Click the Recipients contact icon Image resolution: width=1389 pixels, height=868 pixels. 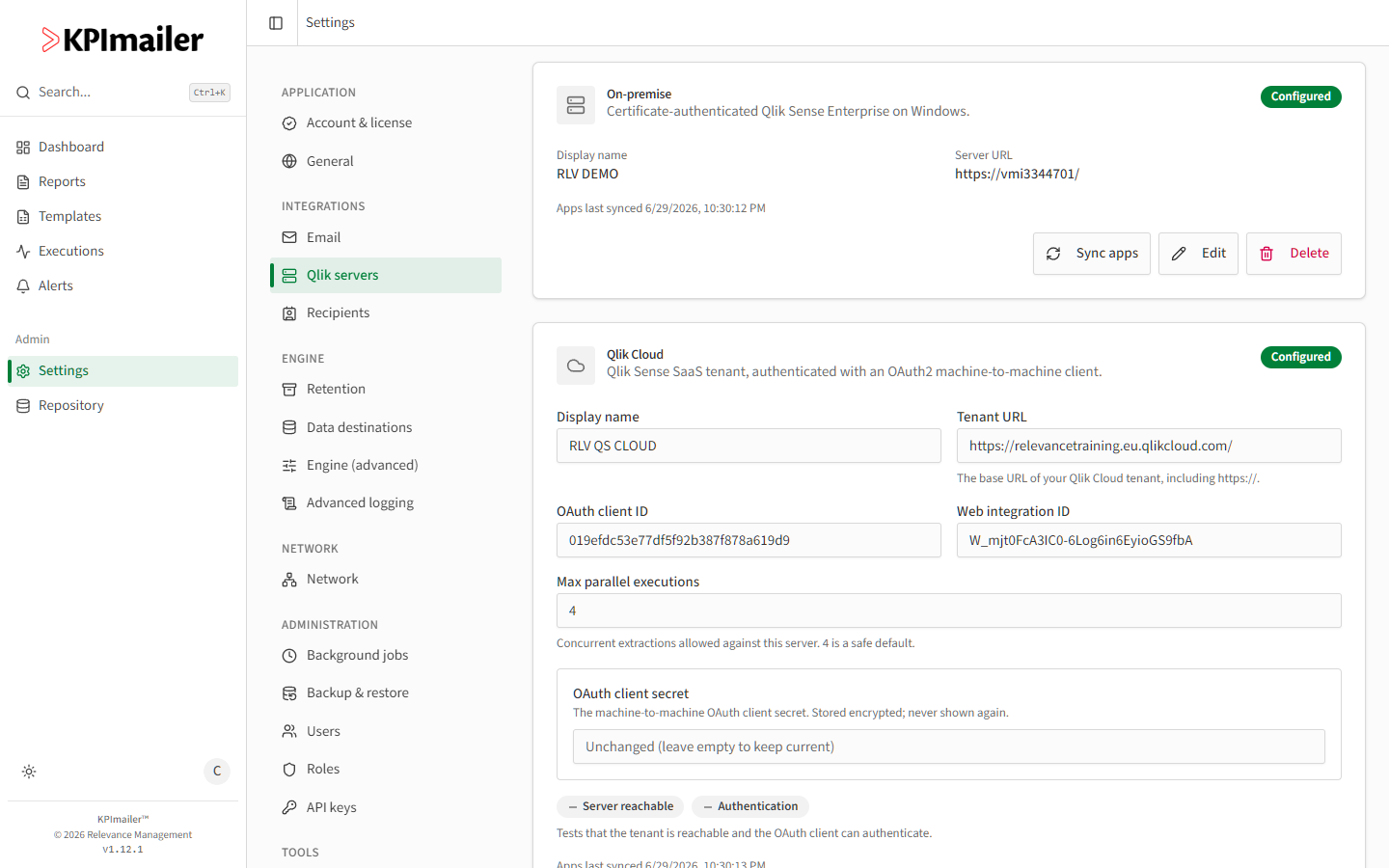pyautogui.click(x=289, y=313)
